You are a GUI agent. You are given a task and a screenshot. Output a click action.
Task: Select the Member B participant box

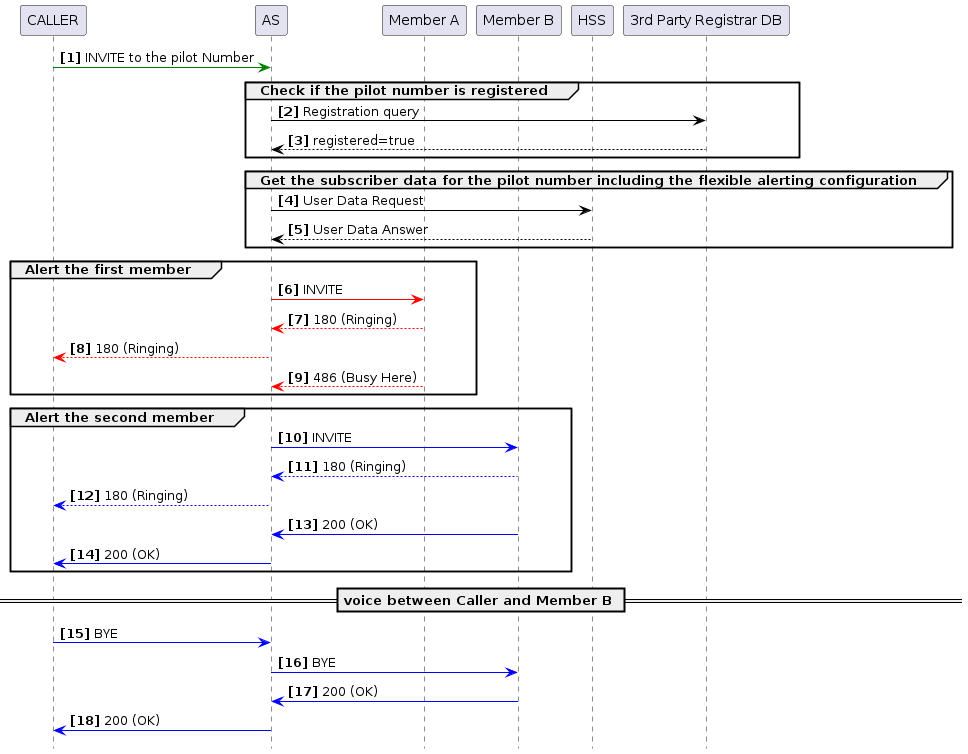pos(518,20)
